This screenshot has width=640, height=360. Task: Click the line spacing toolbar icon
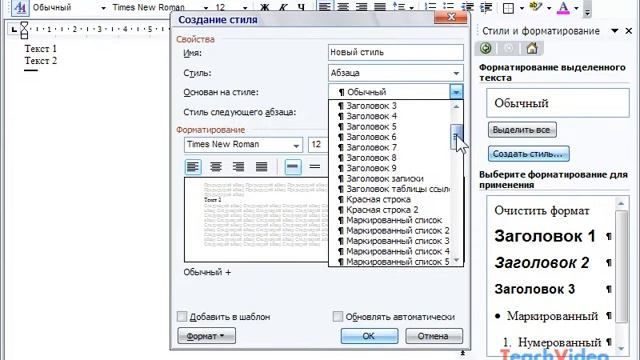point(398,7)
